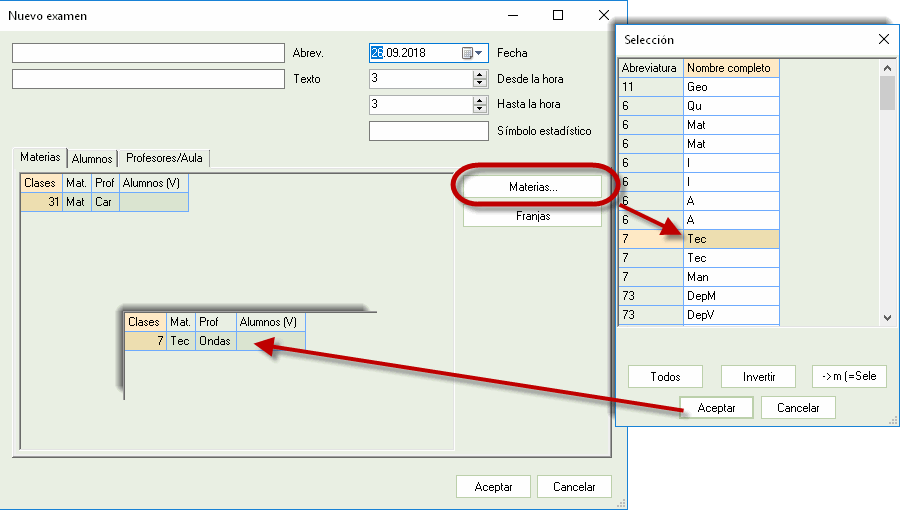The width and height of the screenshot is (900, 510).
Task: Select the Man row
Action: point(699,277)
